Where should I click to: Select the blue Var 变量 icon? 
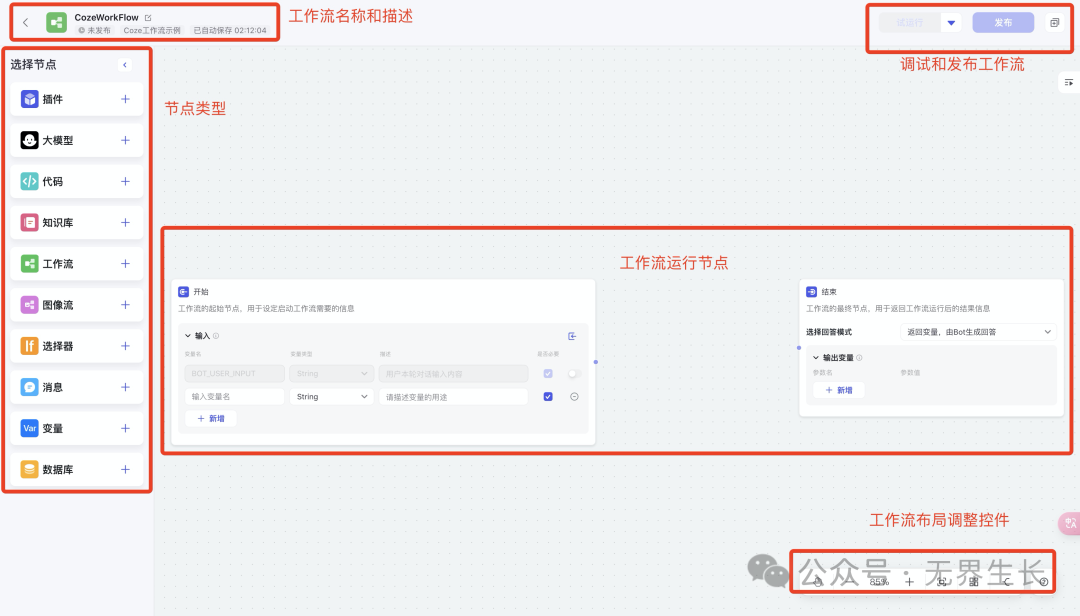(x=29, y=429)
